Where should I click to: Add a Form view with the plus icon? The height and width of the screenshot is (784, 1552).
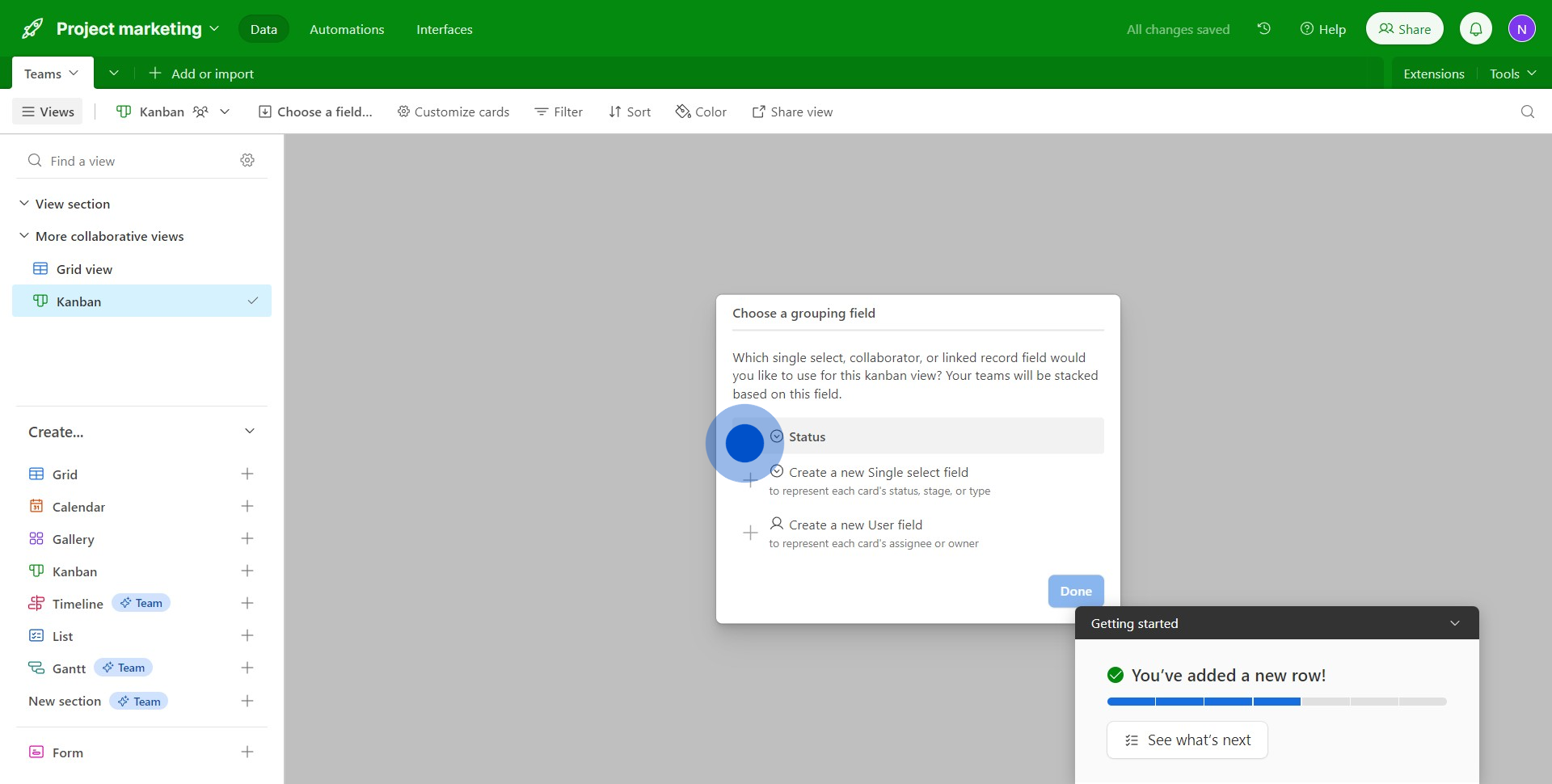[247, 752]
